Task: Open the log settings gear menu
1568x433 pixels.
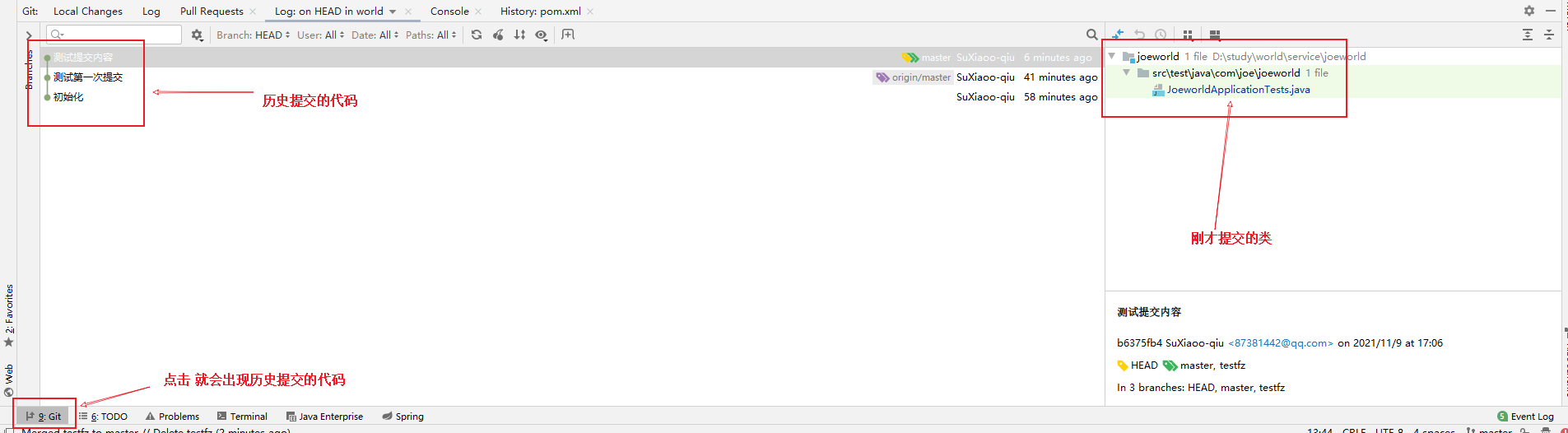Action: [x=197, y=35]
